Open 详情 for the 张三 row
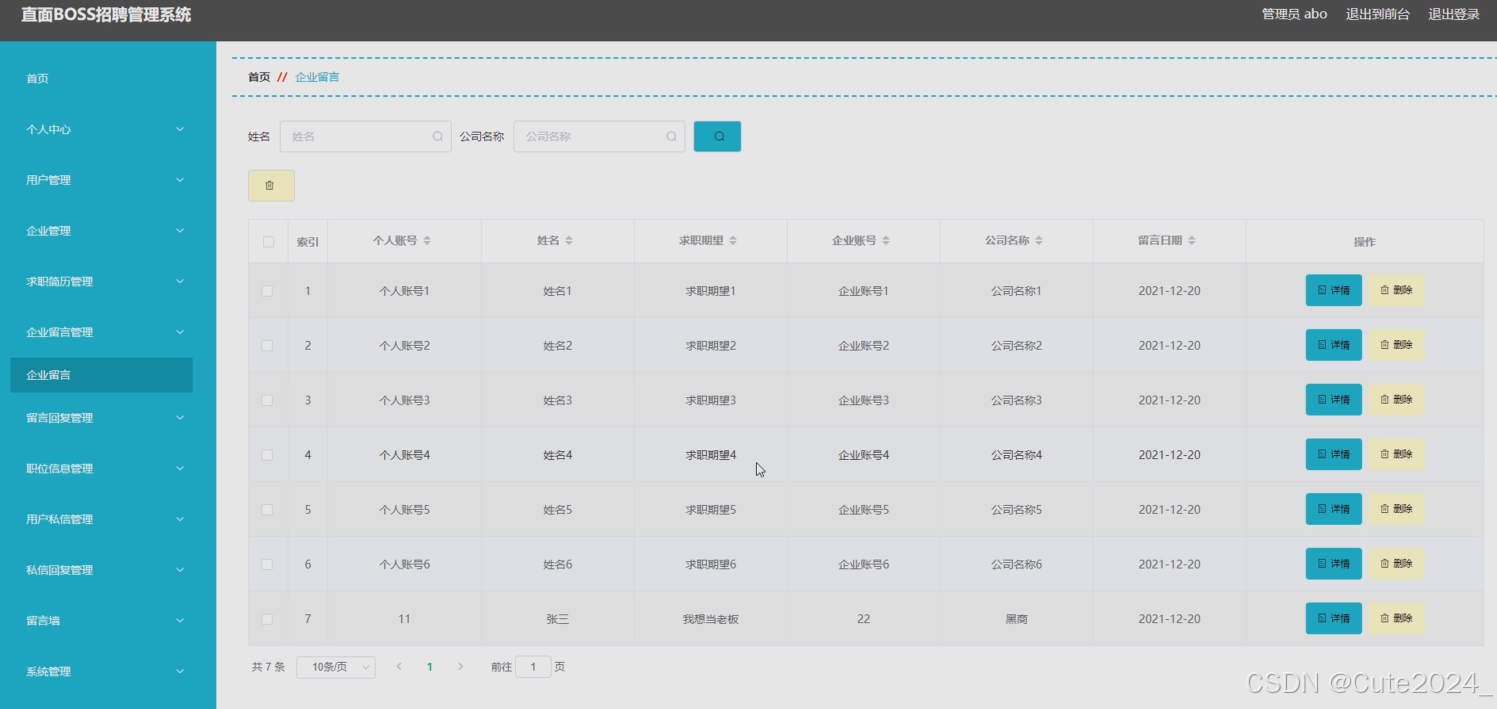 1333,618
